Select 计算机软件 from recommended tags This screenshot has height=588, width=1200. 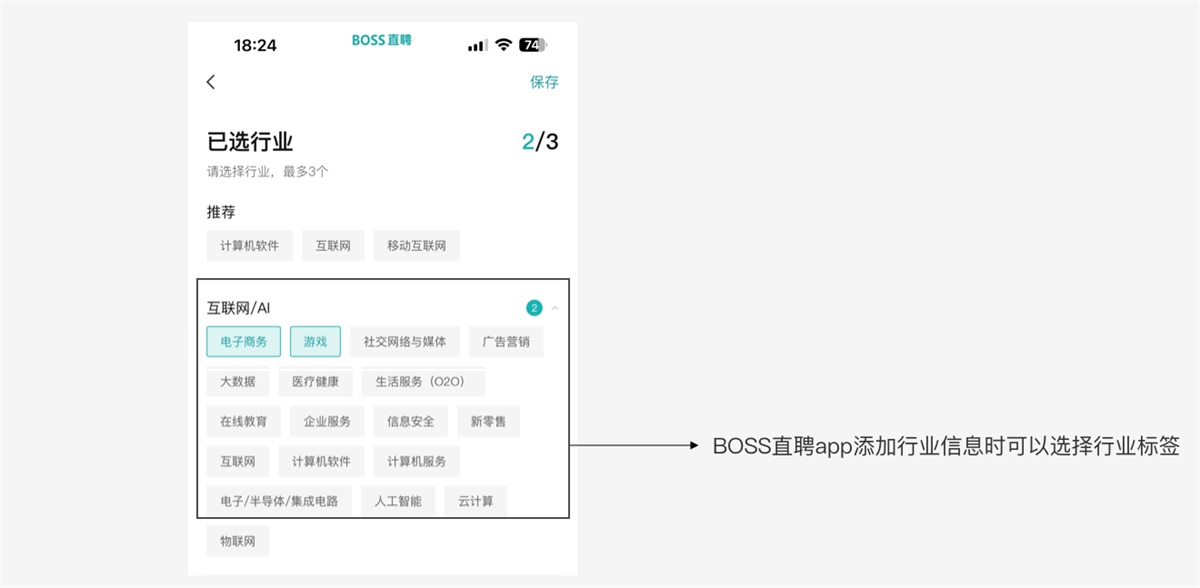[x=248, y=245]
